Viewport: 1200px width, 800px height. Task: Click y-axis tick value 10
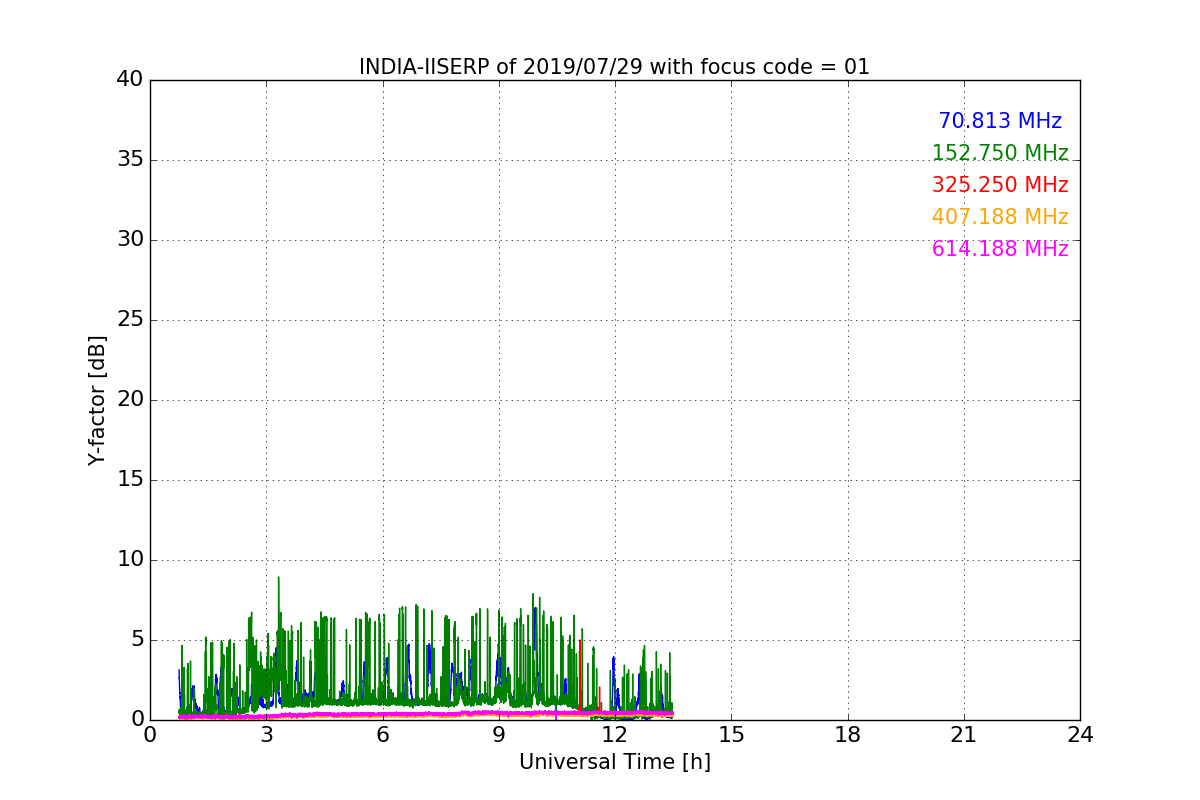point(130,560)
